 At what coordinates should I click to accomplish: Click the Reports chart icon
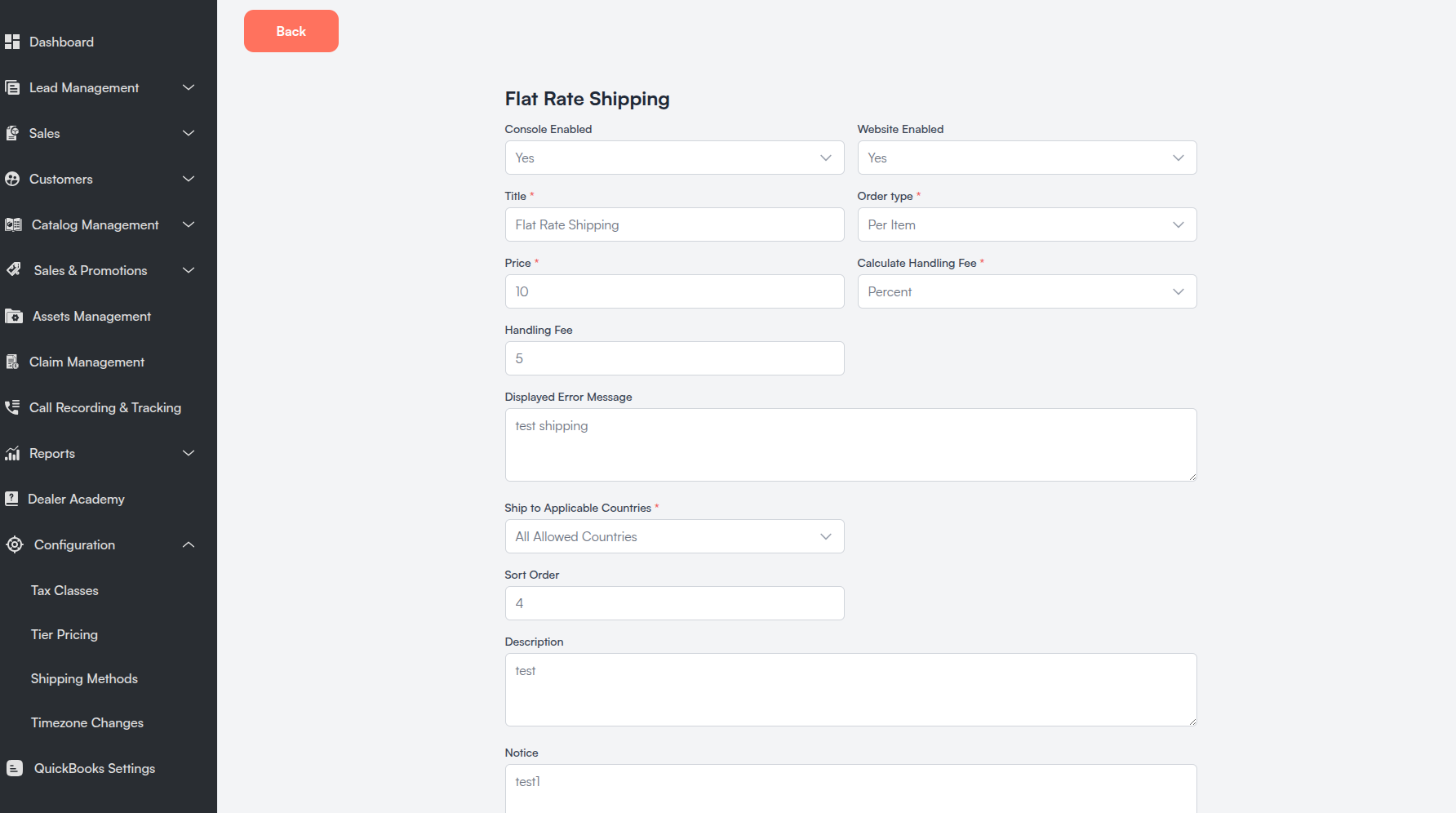(x=12, y=453)
